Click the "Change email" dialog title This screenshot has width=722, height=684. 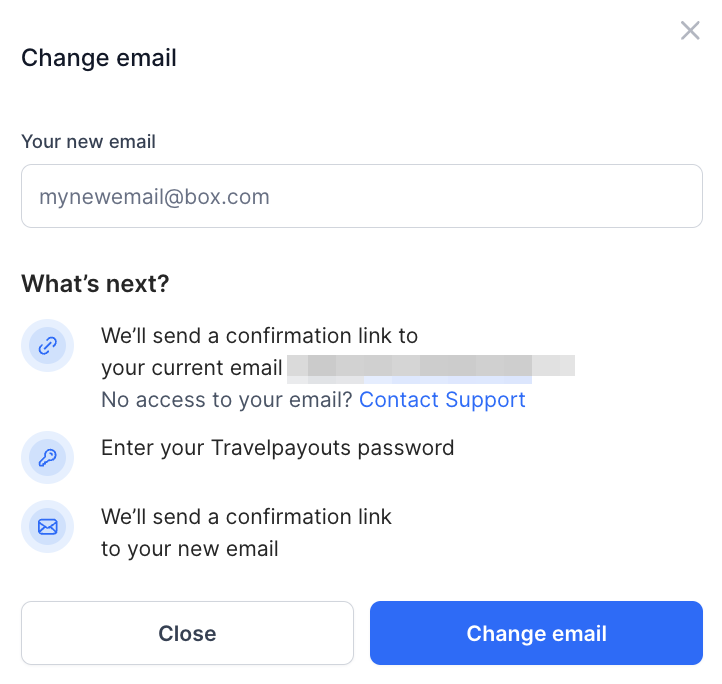pyautogui.click(x=99, y=58)
